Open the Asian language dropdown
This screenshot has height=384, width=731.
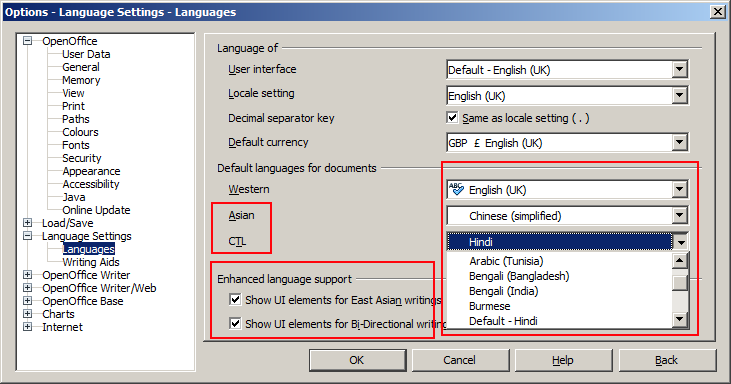pos(680,216)
